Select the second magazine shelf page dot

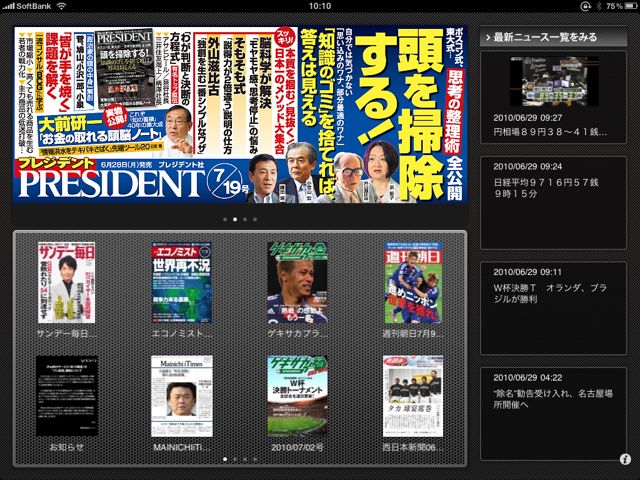coord(235,459)
